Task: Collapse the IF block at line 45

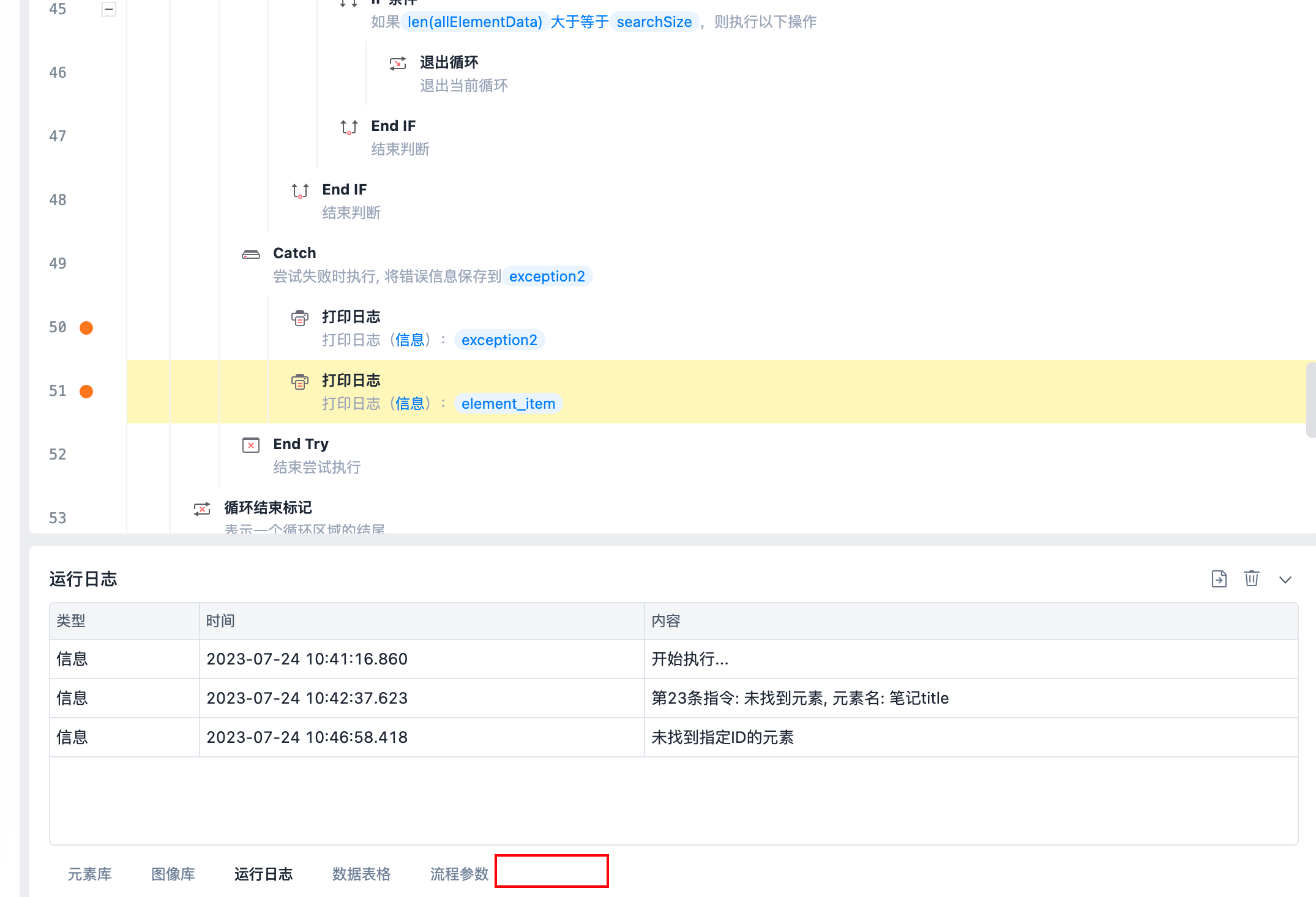Action: click(109, 9)
